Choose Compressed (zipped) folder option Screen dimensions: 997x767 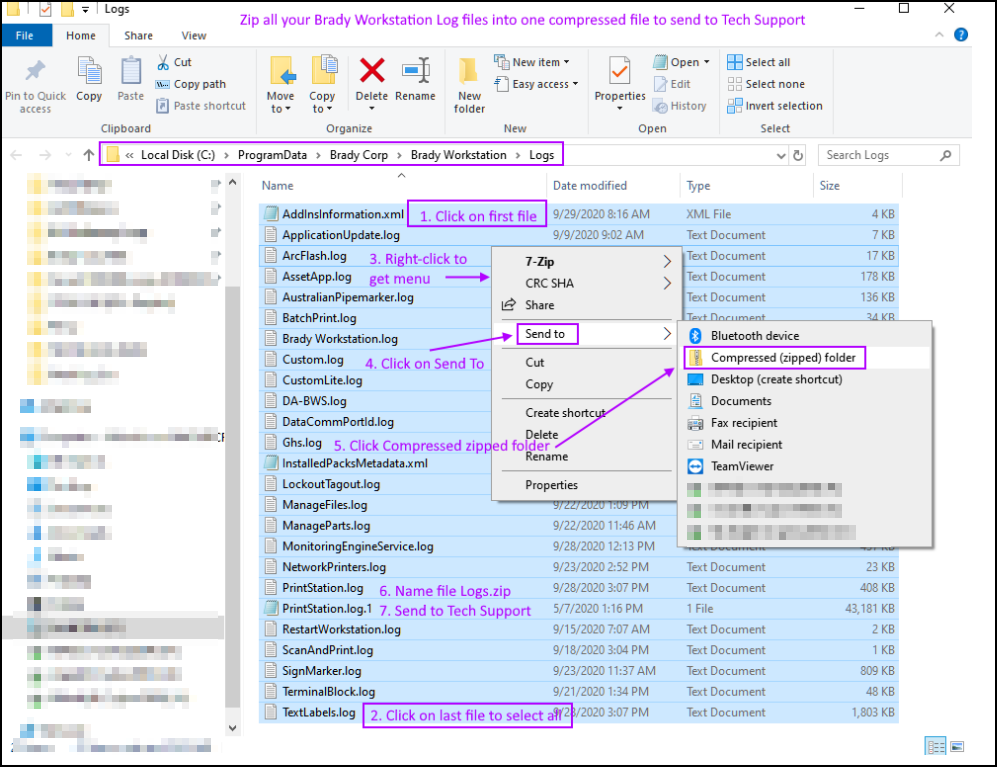774,357
